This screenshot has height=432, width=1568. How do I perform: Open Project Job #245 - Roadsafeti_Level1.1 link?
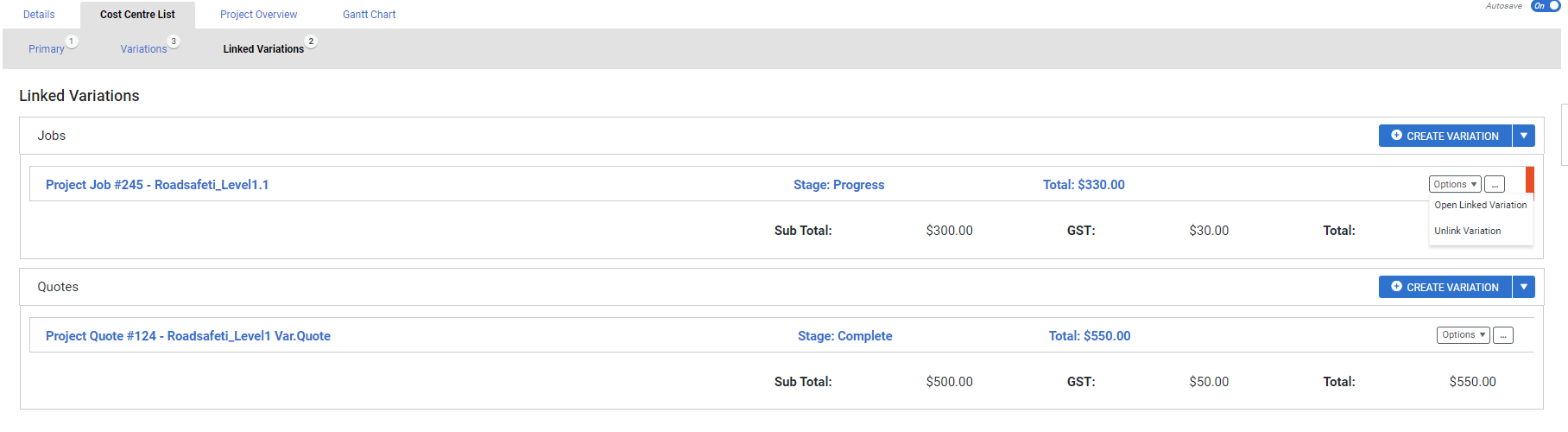click(x=157, y=185)
